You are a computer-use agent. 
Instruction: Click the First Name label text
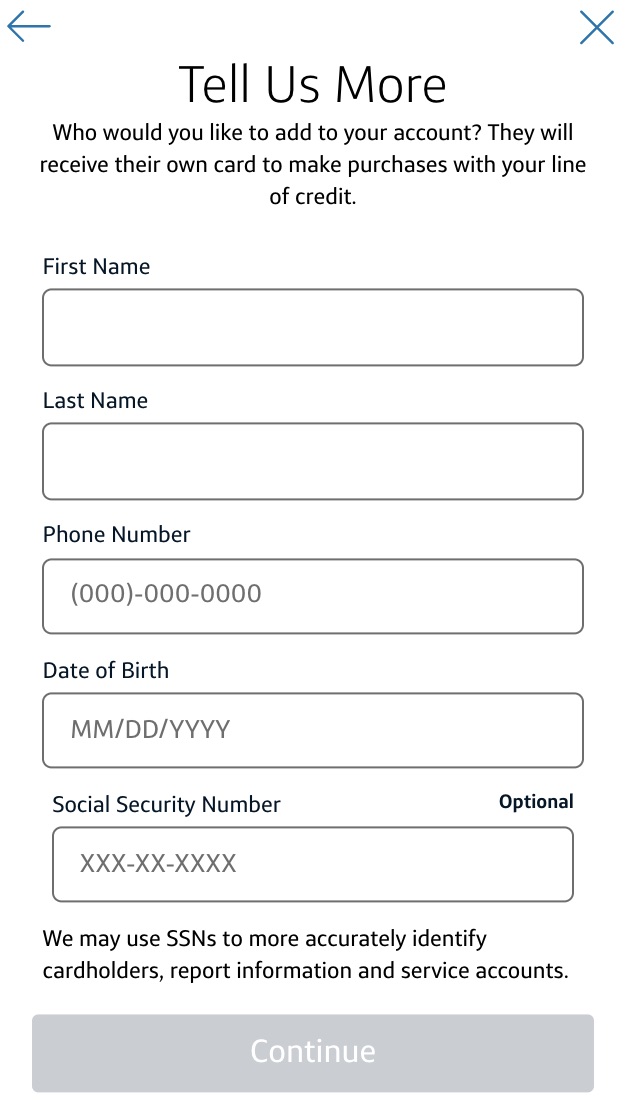96,266
